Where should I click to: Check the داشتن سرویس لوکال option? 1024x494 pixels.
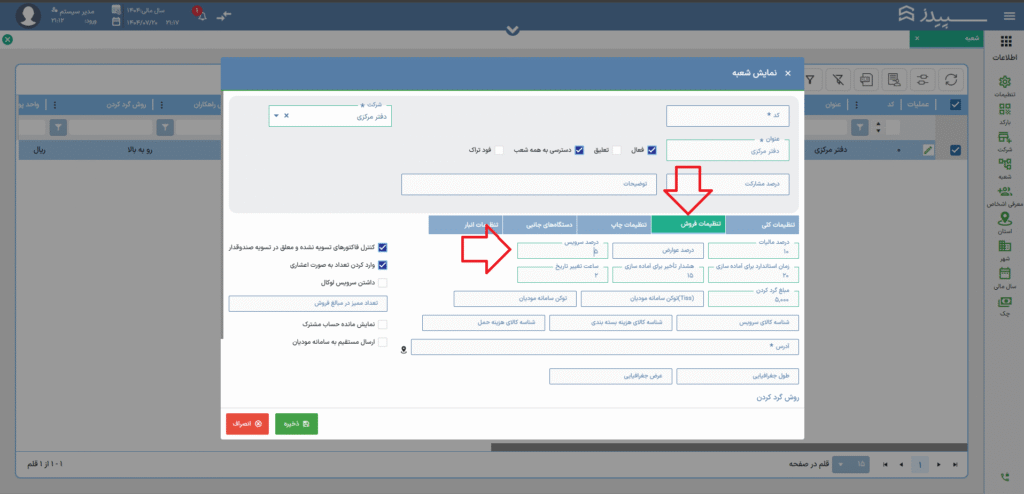[382, 283]
